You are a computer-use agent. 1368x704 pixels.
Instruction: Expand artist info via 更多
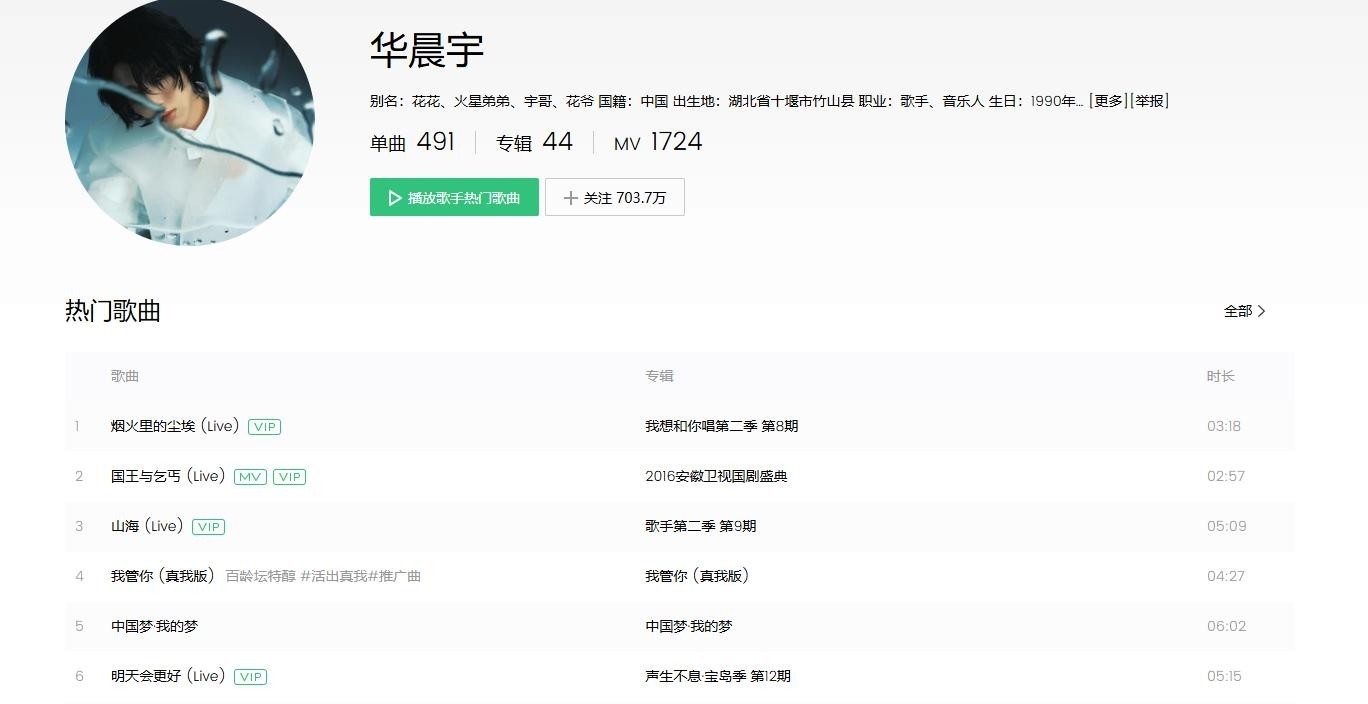pos(1108,101)
